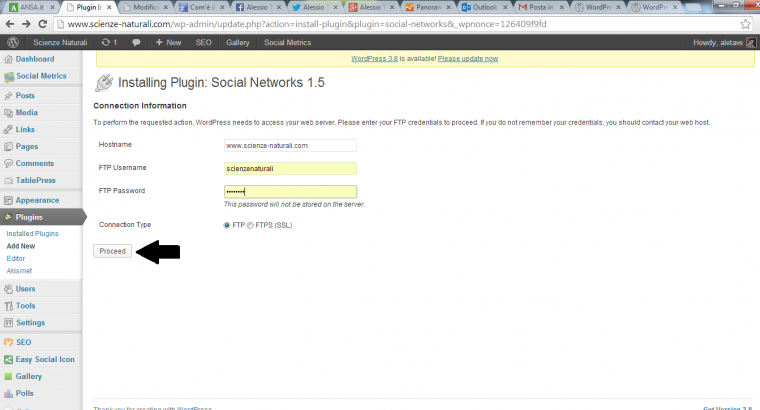This screenshot has height=410, width=760.
Task: Click the Social Metrics sidebar icon
Action: click(x=9, y=76)
